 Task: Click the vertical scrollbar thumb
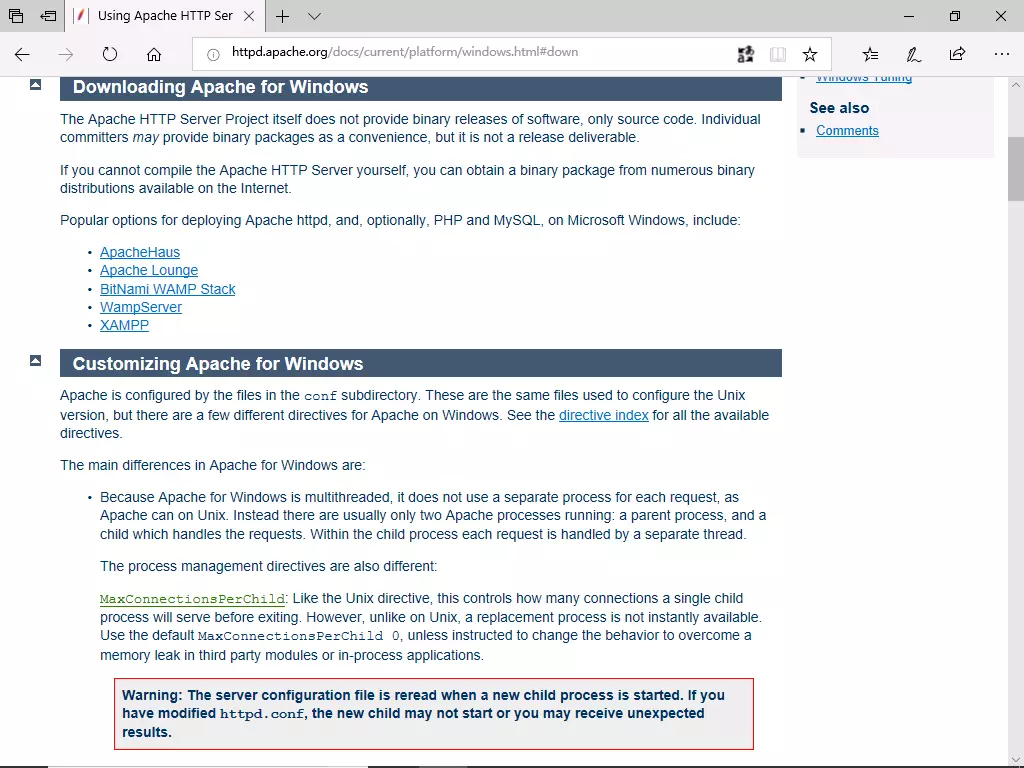(1016, 169)
